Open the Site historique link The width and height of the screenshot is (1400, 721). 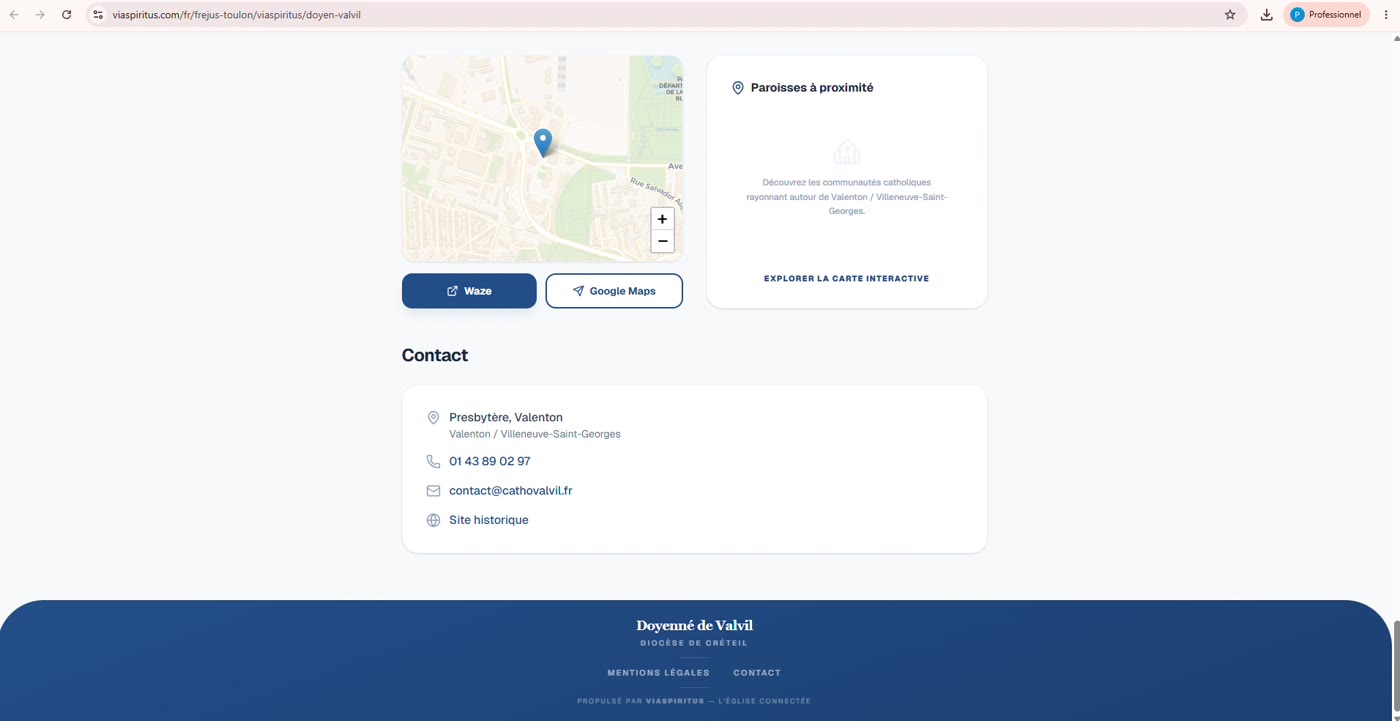click(489, 520)
